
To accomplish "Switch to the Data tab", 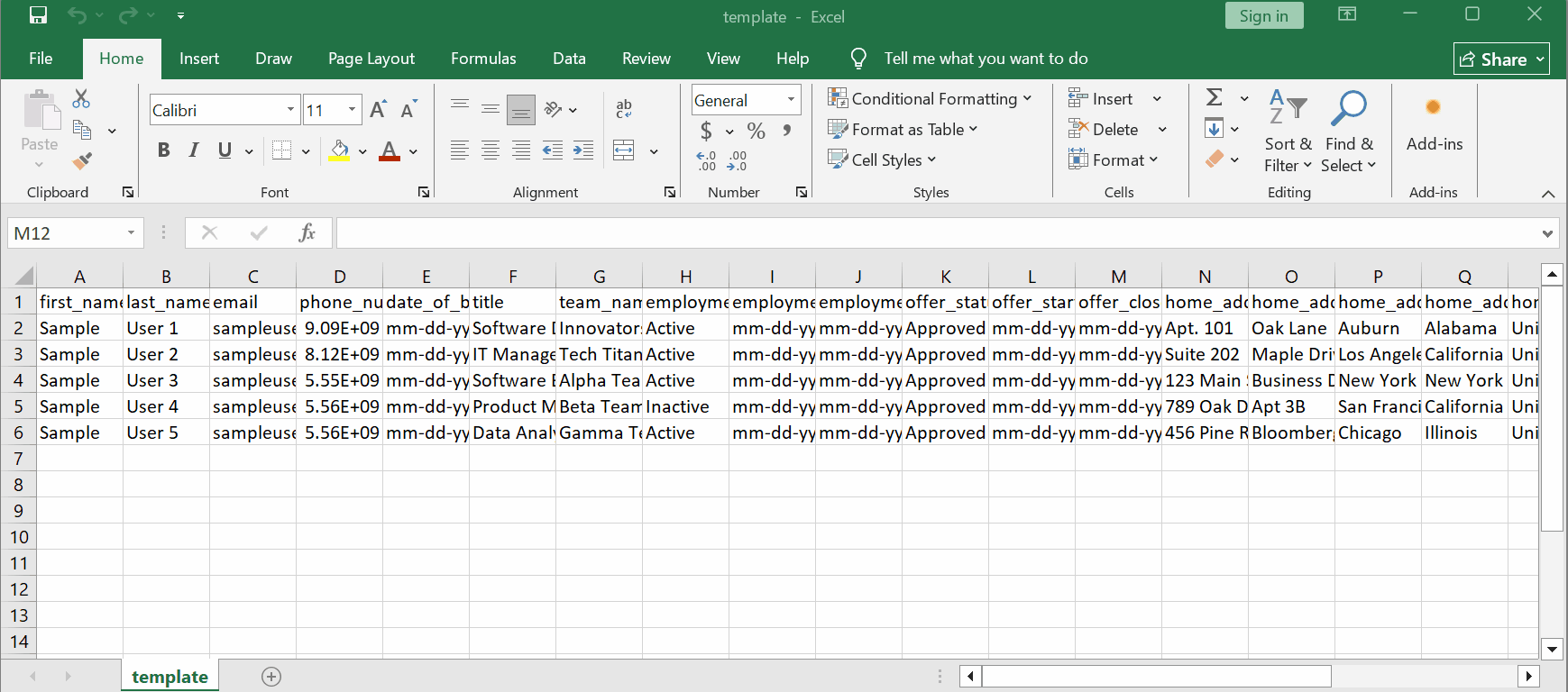I will tap(569, 59).
